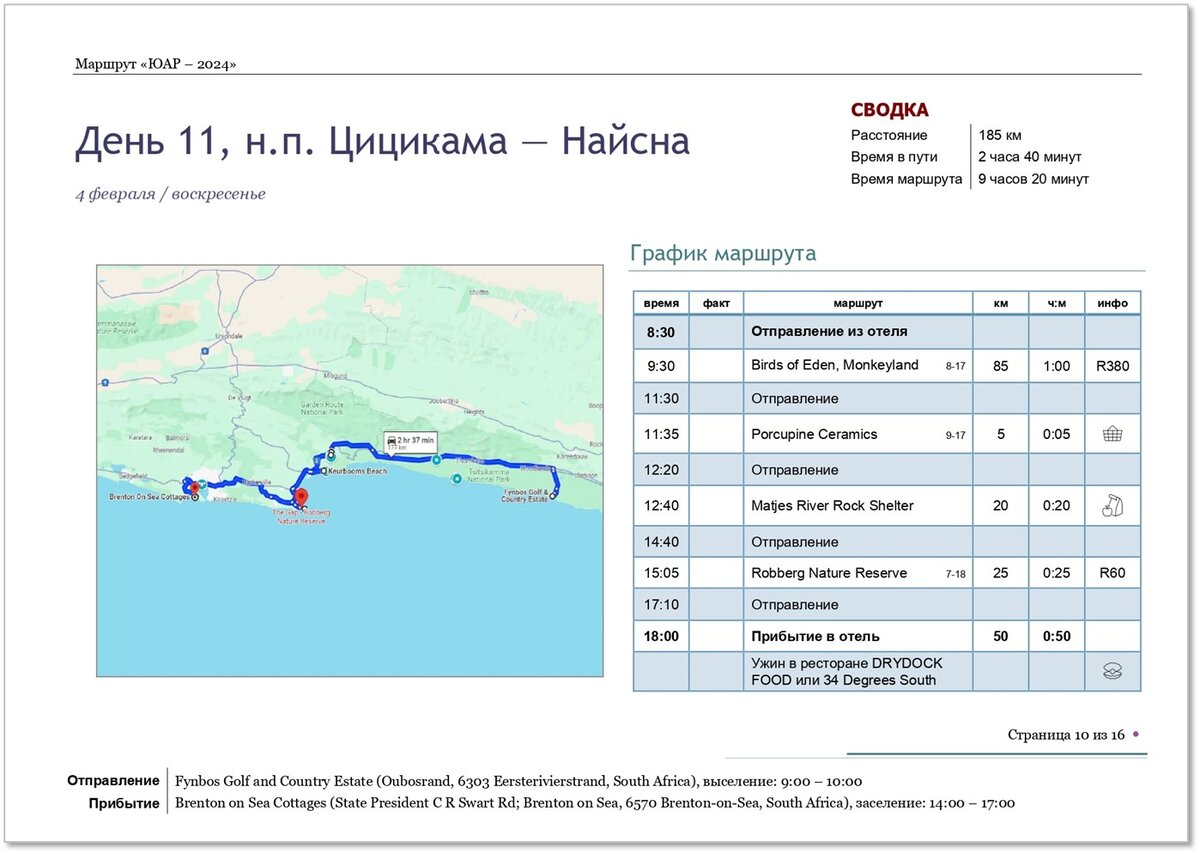1200x854 pixels.
Task: Click the 8:30 time cell
Action: pos(661,331)
